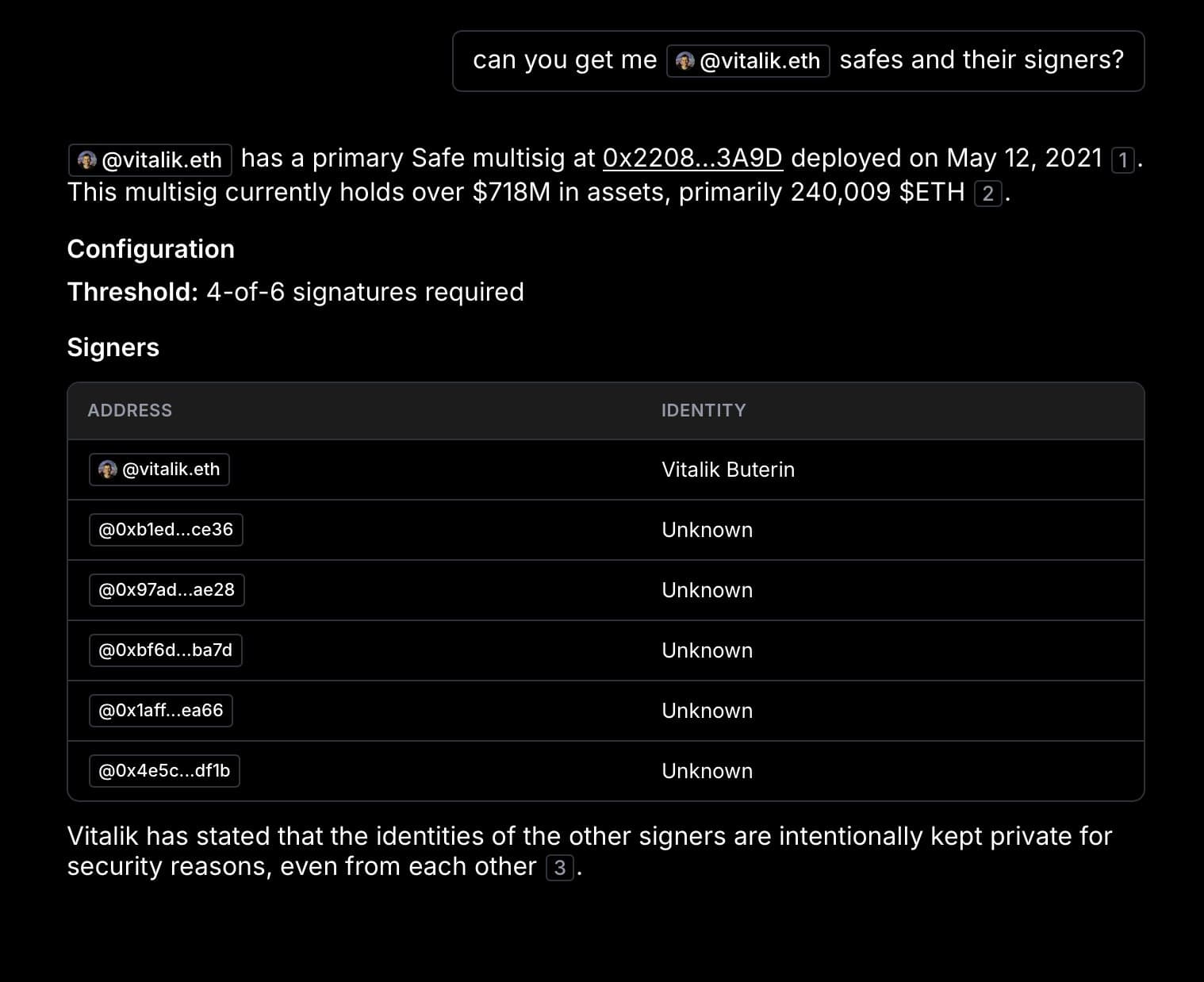Viewport: 1204px width, 982px height.
Task: Select the Vitalik Buterin identity cell
Action: click(x=728, y=470)
